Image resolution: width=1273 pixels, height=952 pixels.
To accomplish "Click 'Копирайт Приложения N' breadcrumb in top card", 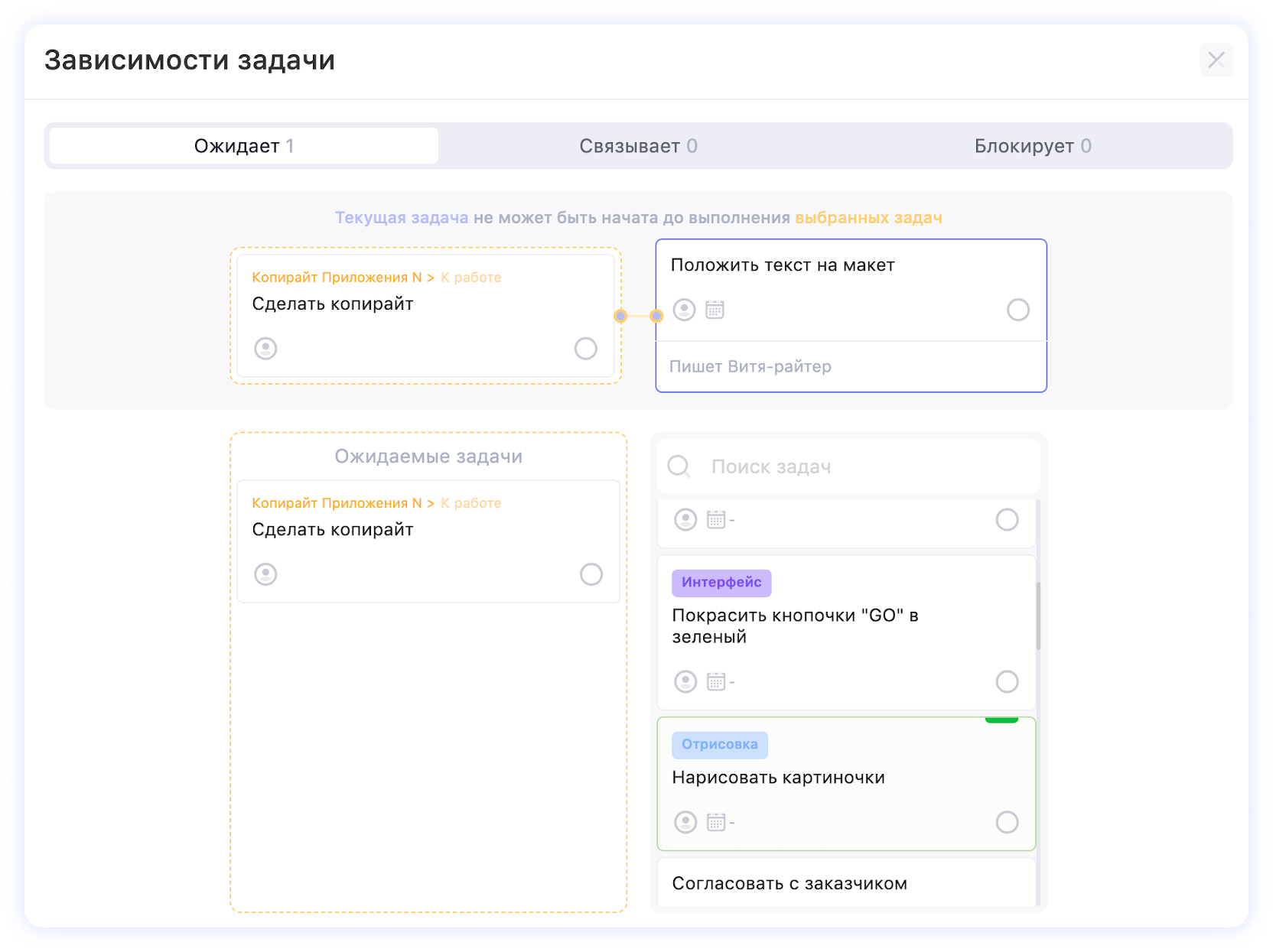I will click(x=337, y=278).
